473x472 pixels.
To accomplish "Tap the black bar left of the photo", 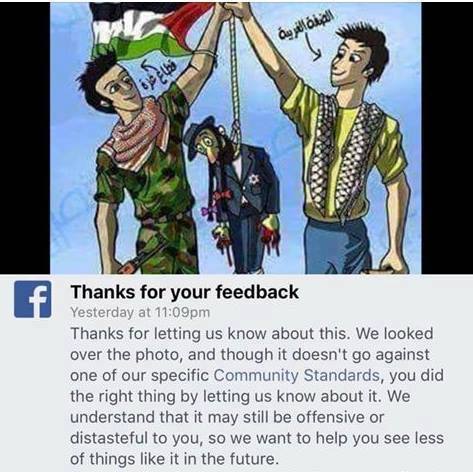I will pos(25,138).
